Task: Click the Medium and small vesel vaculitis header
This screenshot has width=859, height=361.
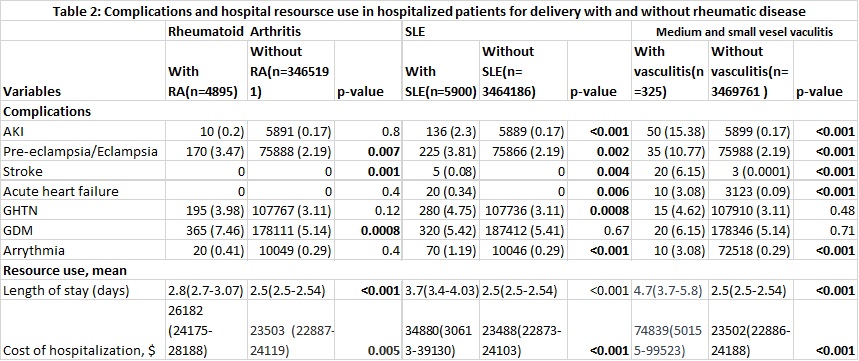Action: 745,32
